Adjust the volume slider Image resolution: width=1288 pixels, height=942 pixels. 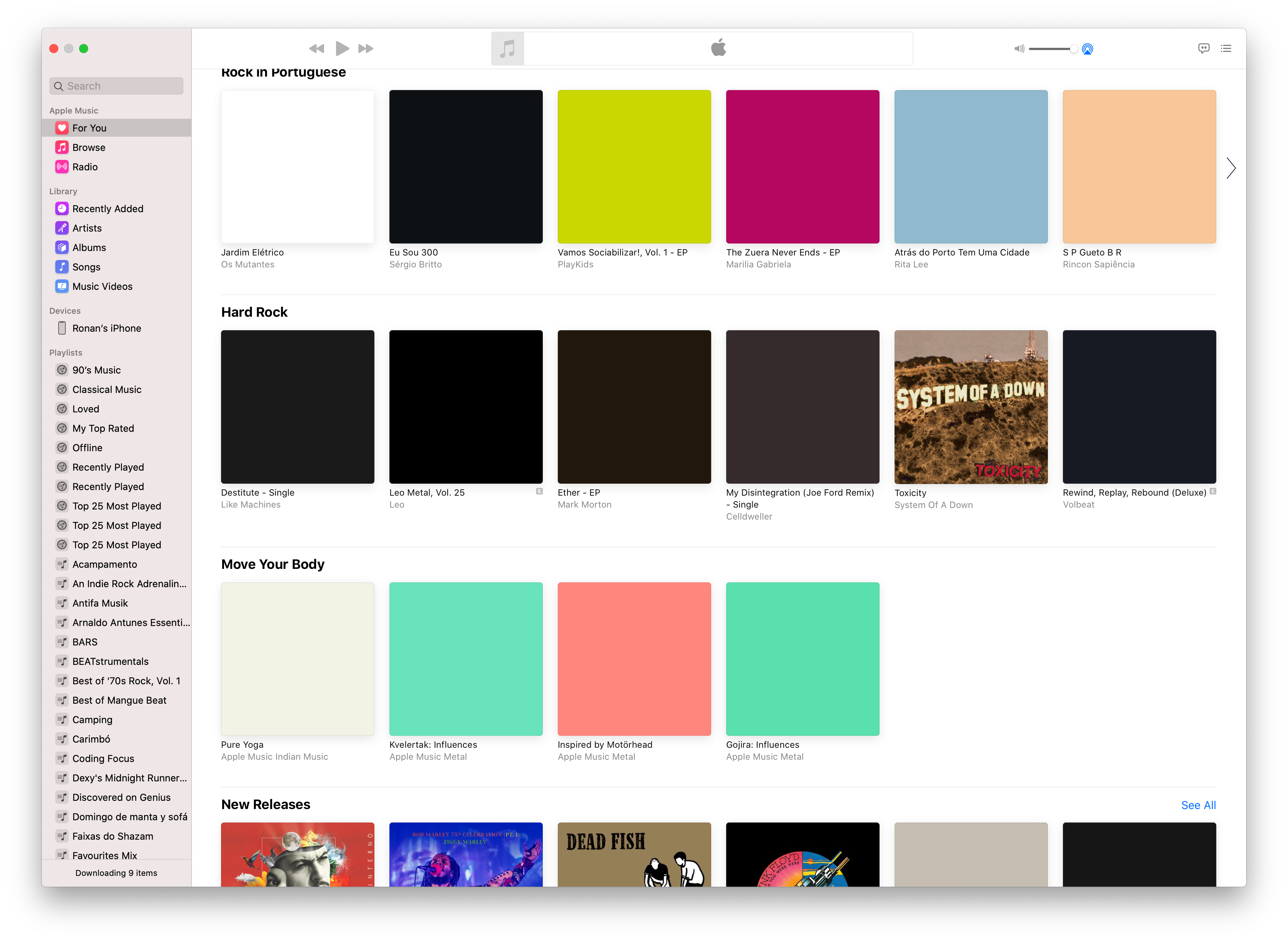pyautogui.click(x=1052, y=49)
